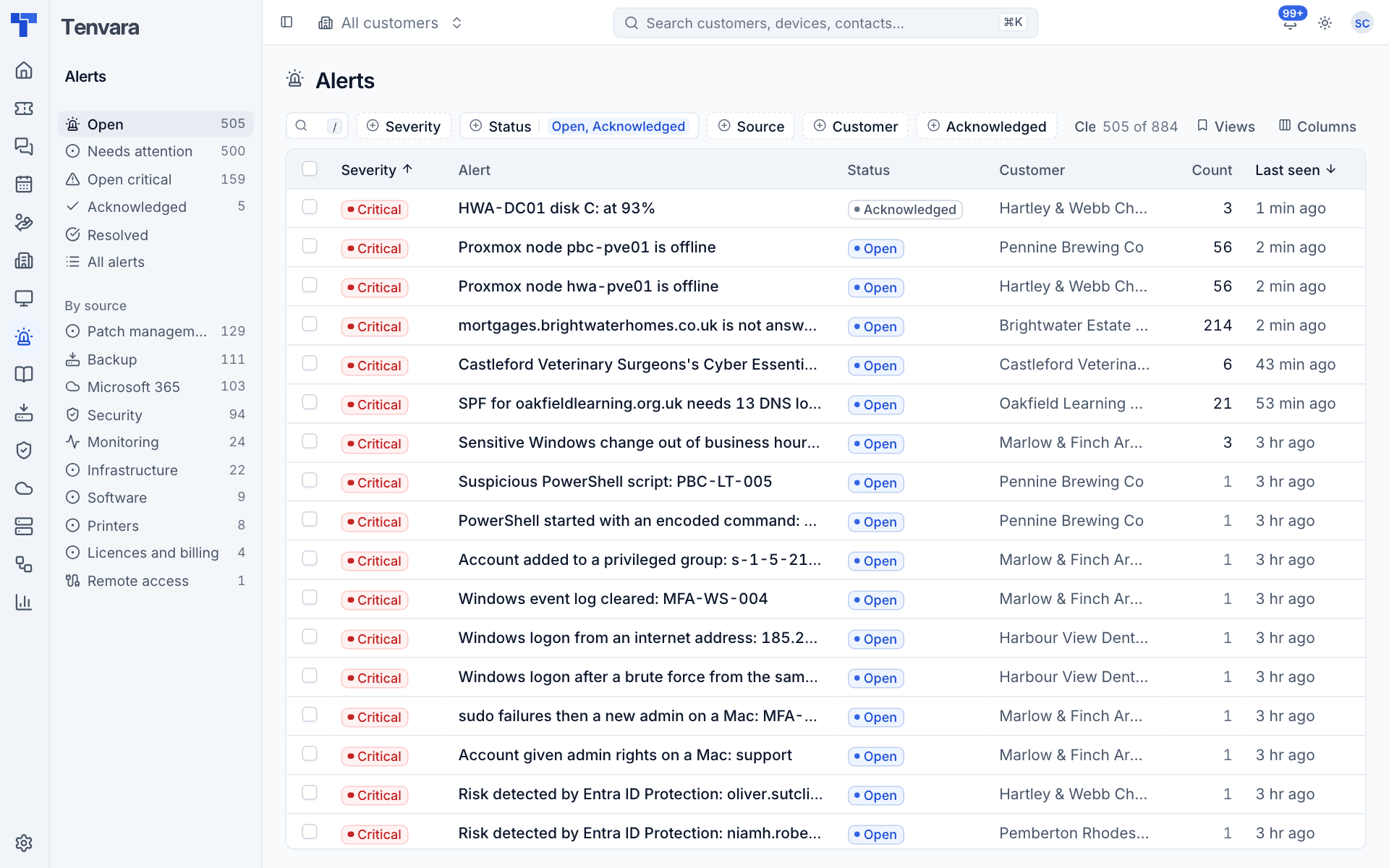
Task: Click Harbour View Dent… on internet address logon row
Action: 1074,638
